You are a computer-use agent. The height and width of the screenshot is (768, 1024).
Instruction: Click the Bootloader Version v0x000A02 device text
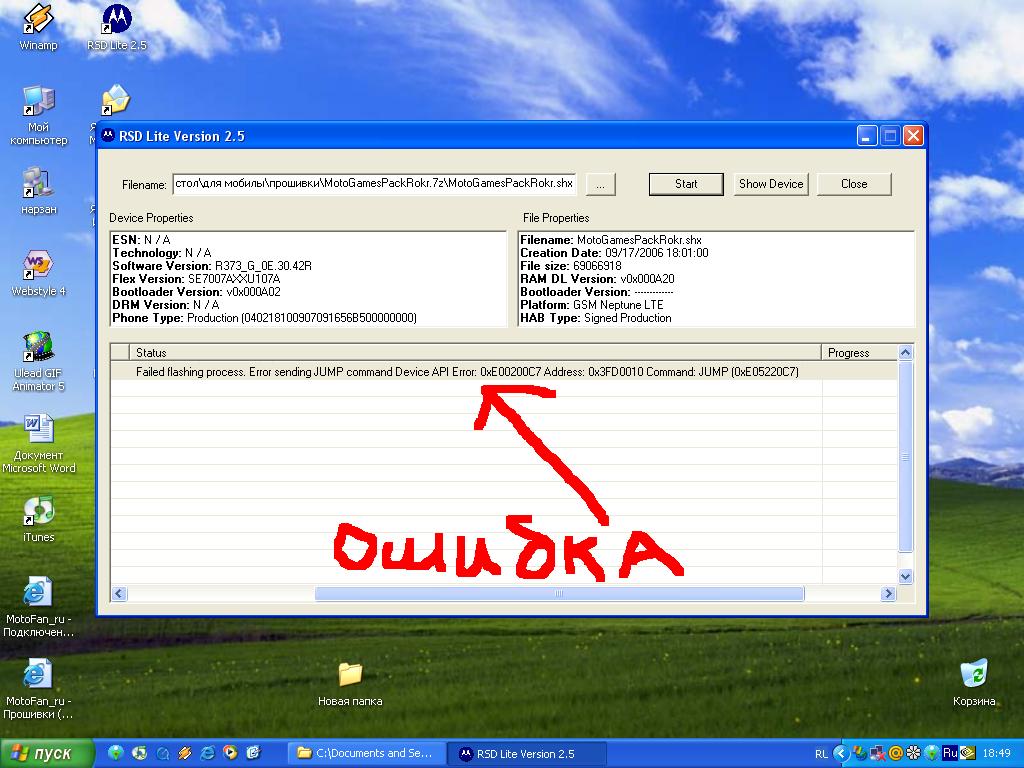(x=196, y=292)
